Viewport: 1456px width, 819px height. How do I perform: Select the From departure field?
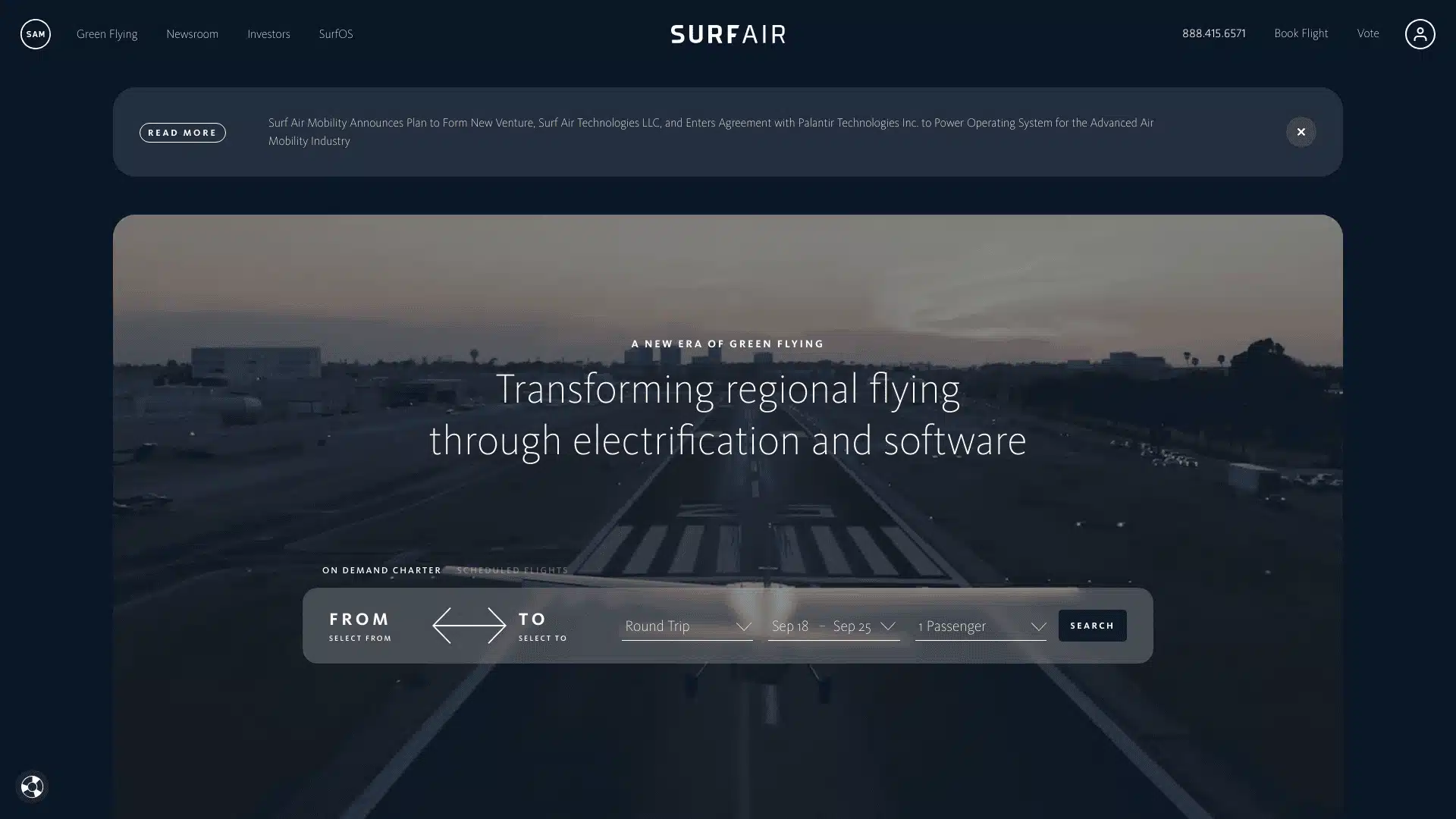coord(360,626)
